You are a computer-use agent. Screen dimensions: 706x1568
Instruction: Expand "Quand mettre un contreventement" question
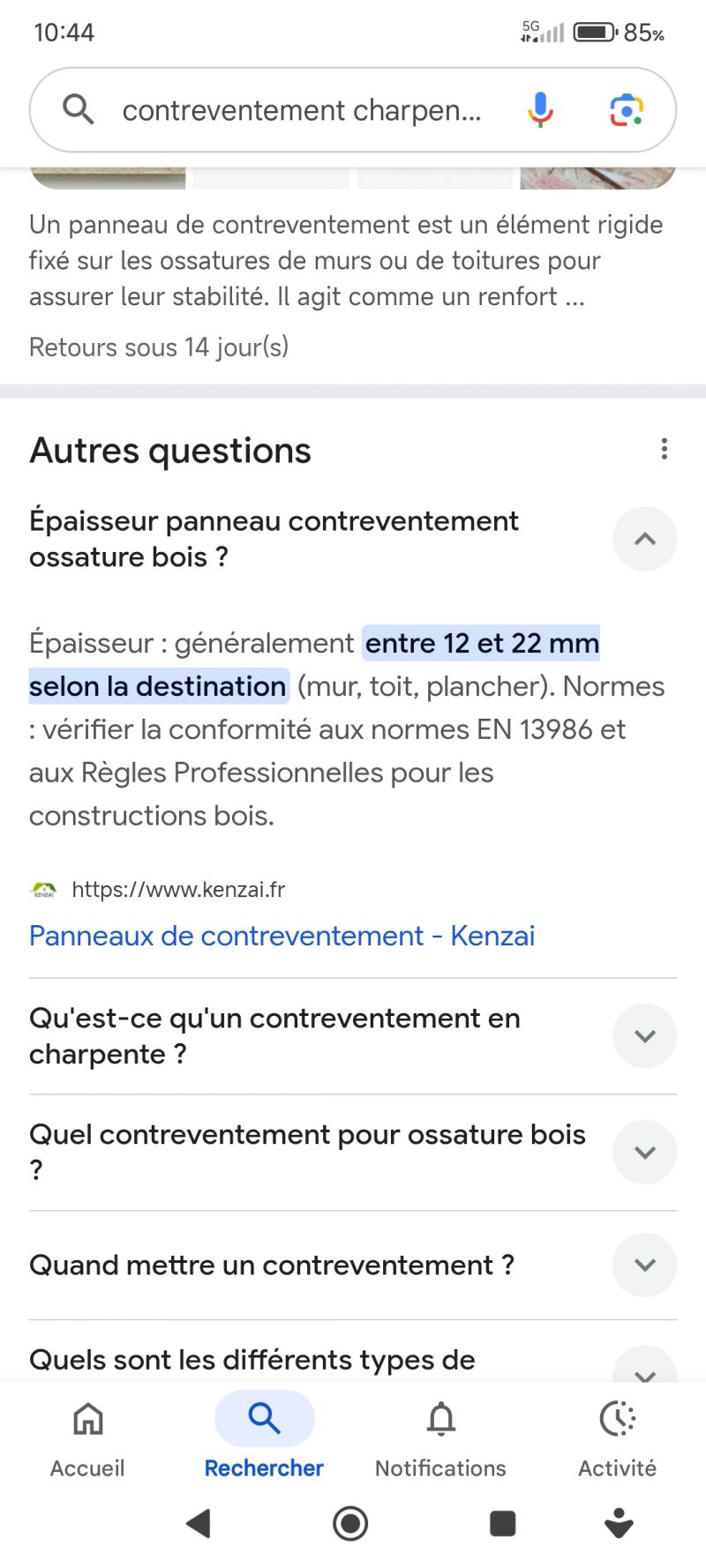tap(644, 1266)
